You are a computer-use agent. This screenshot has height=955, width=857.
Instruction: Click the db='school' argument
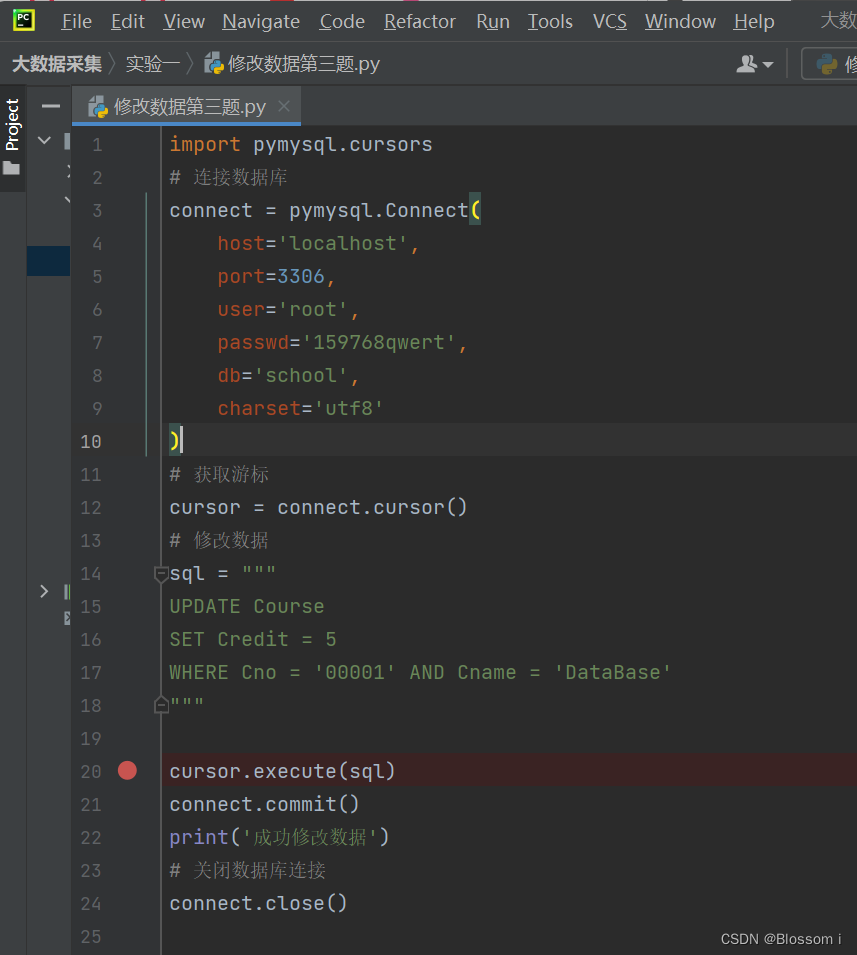(288, 375)
